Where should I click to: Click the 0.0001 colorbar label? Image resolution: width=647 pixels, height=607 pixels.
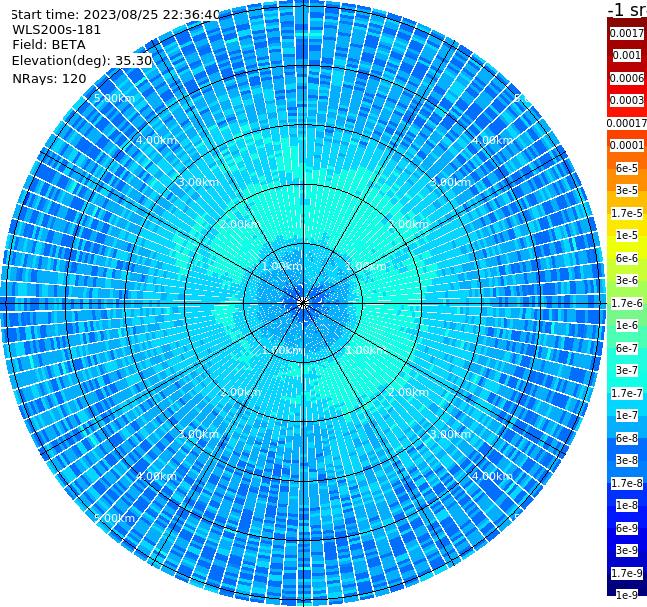point(627,145)
